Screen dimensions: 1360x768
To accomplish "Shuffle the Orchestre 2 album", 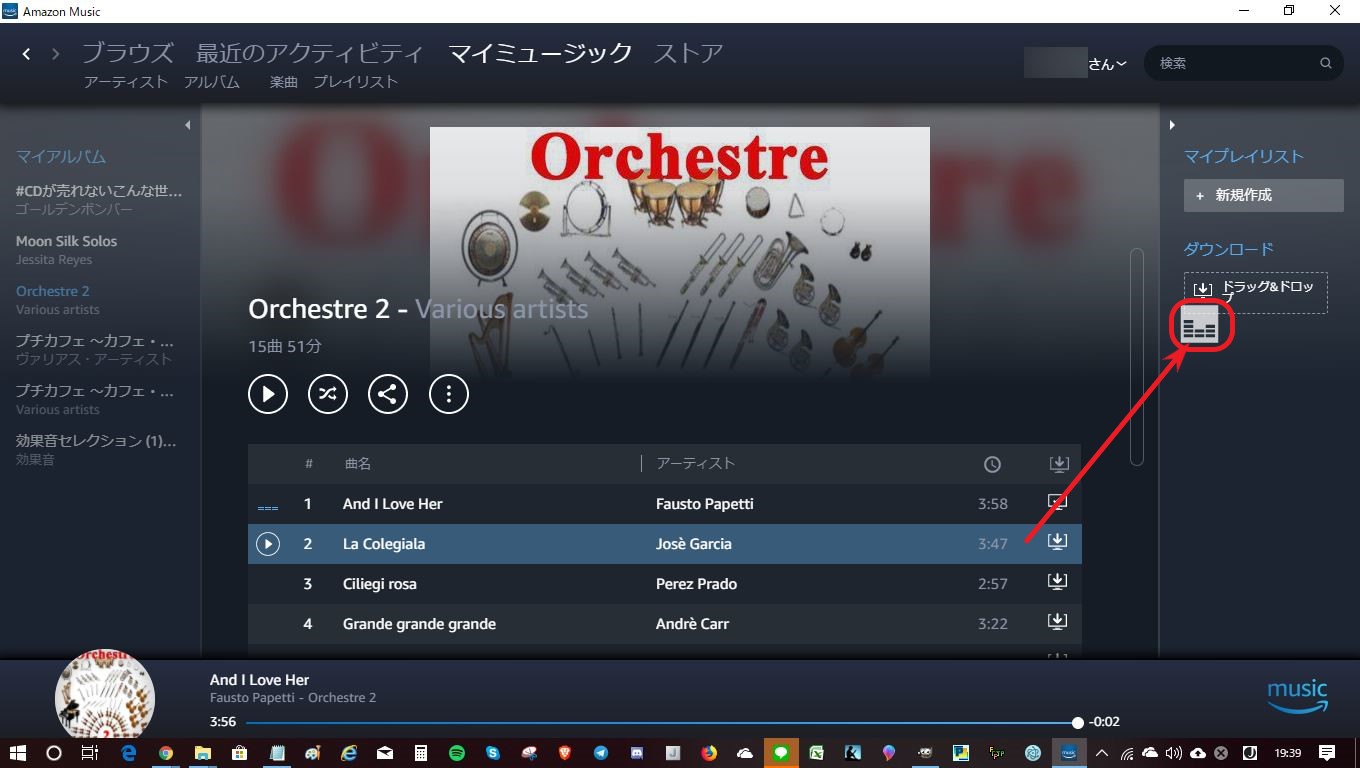I will pos(328,394).
